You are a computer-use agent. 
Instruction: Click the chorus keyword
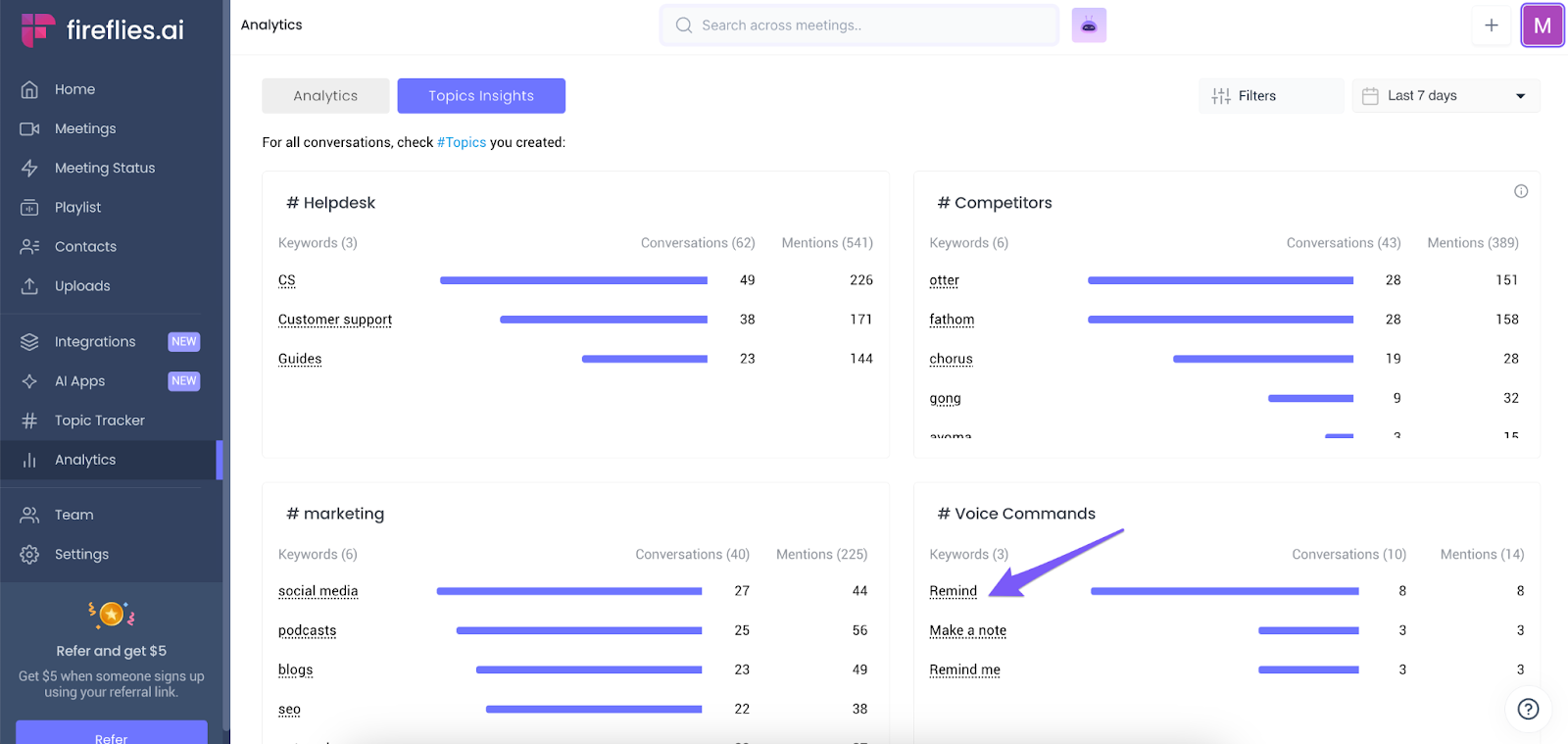click(x=951, y=359)
